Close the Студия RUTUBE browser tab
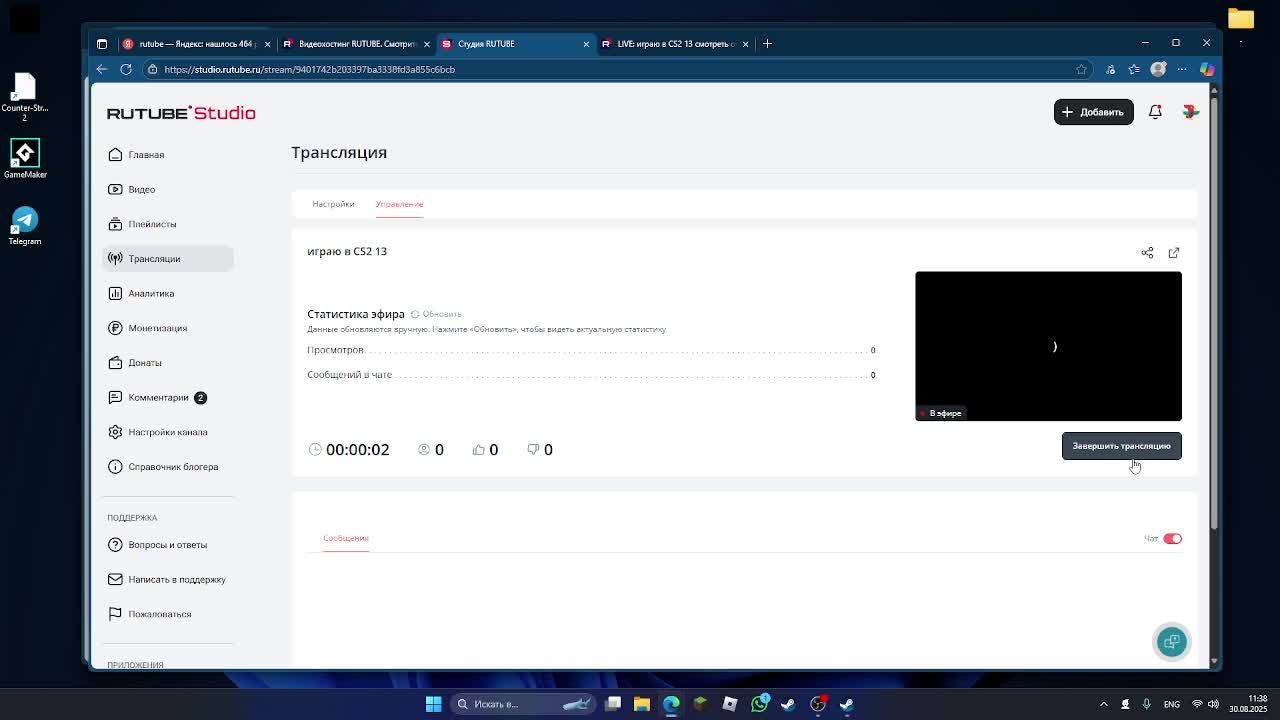 coord(586,44)
